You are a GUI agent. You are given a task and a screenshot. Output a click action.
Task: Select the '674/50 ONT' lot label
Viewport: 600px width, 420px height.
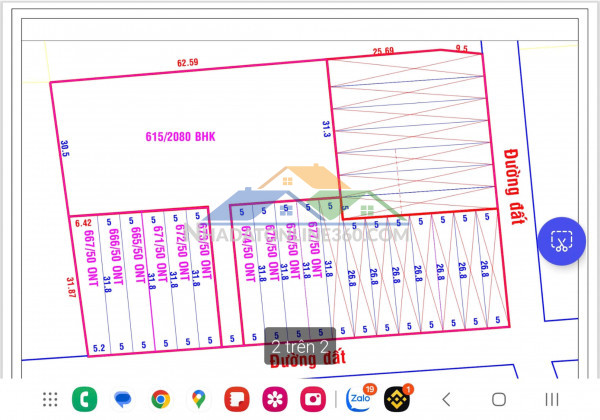click(x=248, y=254)
